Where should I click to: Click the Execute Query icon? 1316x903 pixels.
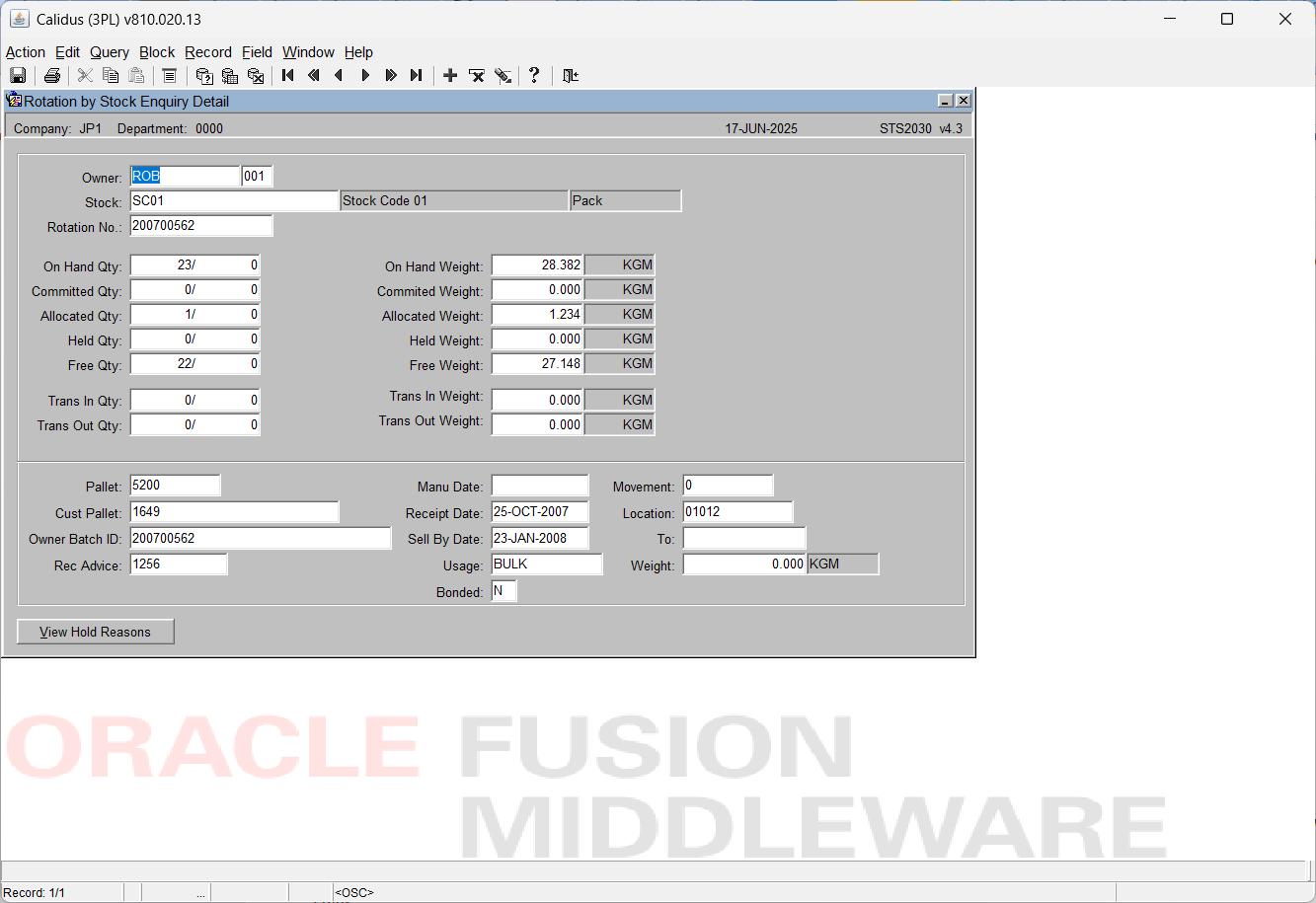coord(230,75)
